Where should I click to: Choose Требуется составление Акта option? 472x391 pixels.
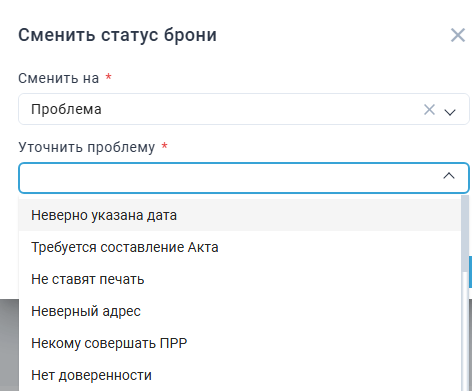pyautogui.click(x=239, y=247)
